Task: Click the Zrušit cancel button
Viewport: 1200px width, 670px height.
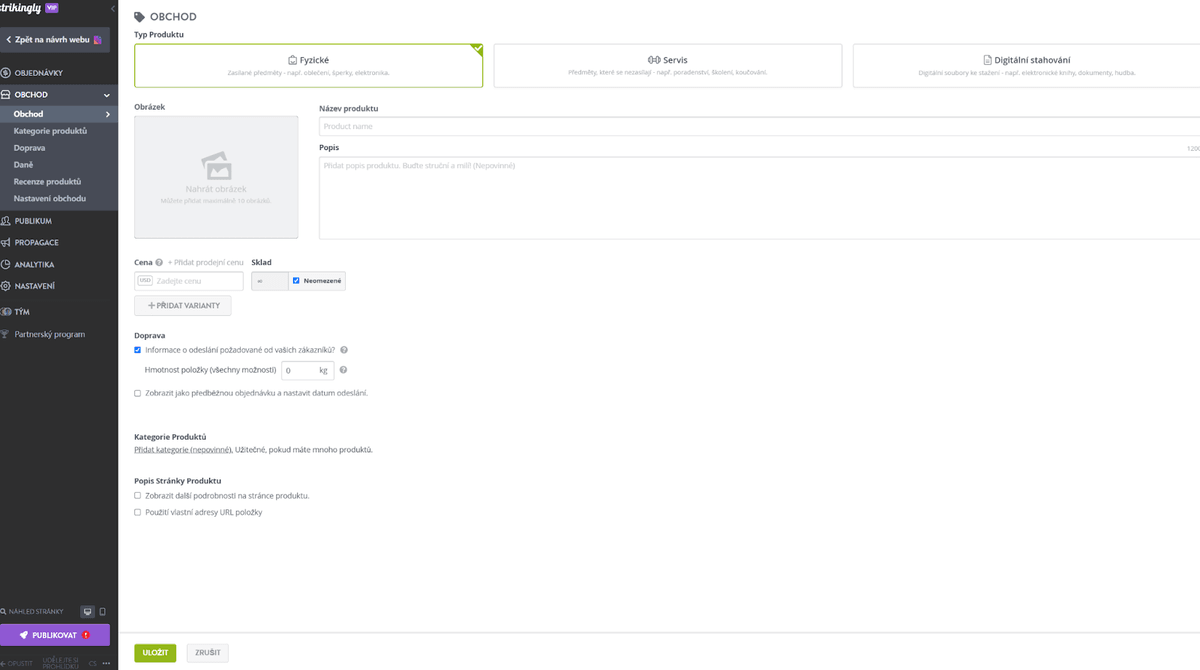Action: 208,653
